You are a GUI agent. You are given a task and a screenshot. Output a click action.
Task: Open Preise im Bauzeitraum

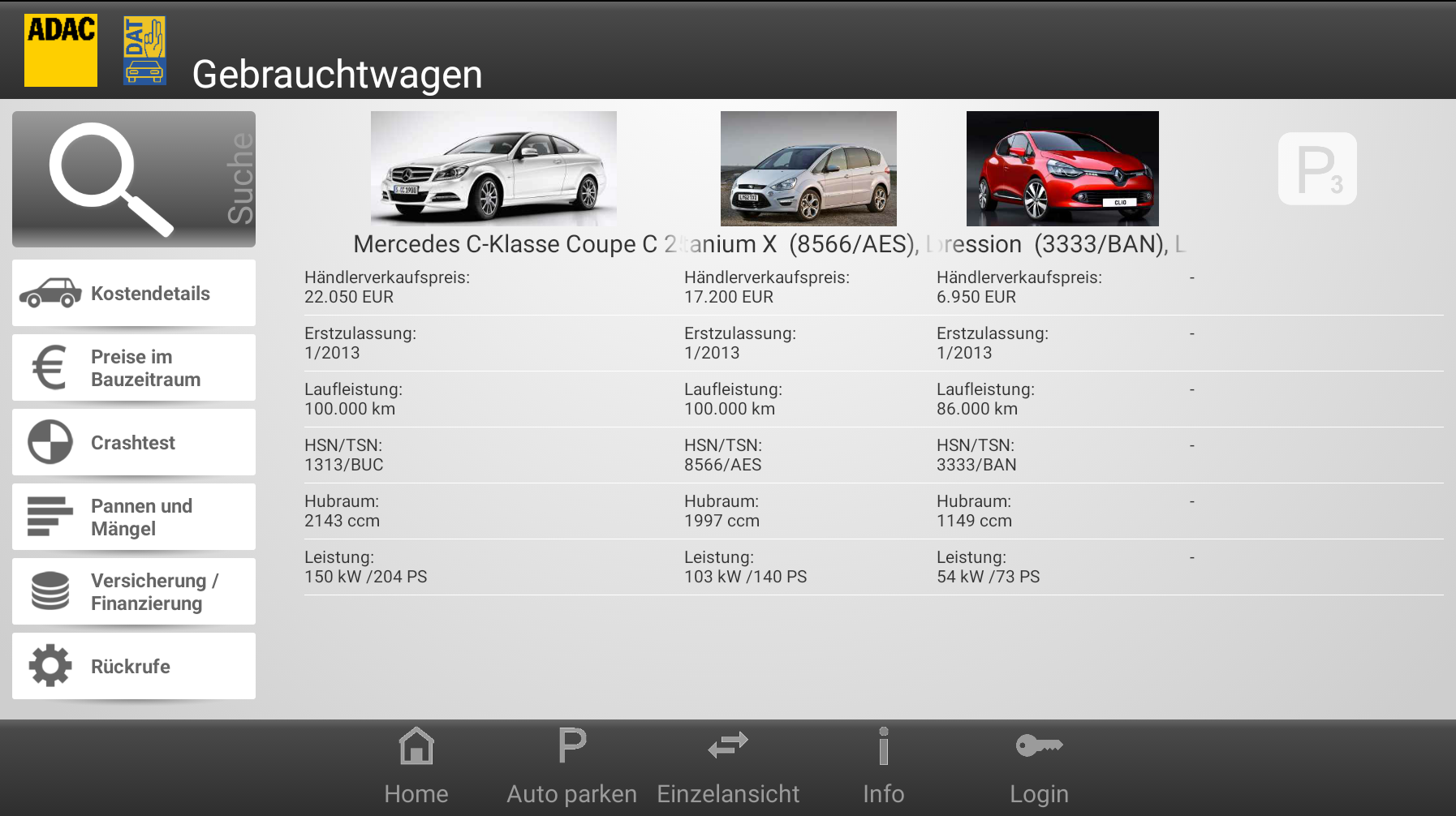pyautogui.click(x=134, y=367)
